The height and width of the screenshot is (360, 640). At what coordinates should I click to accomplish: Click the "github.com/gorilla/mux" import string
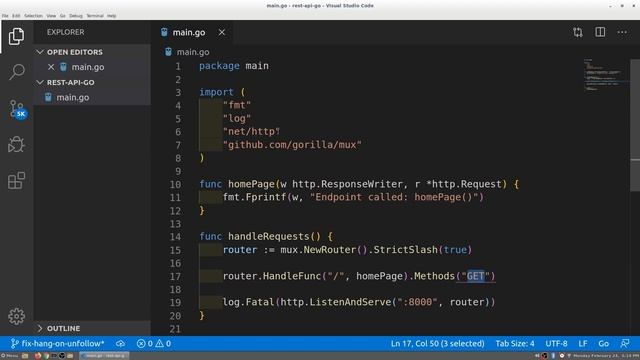(x=292, y=144)
